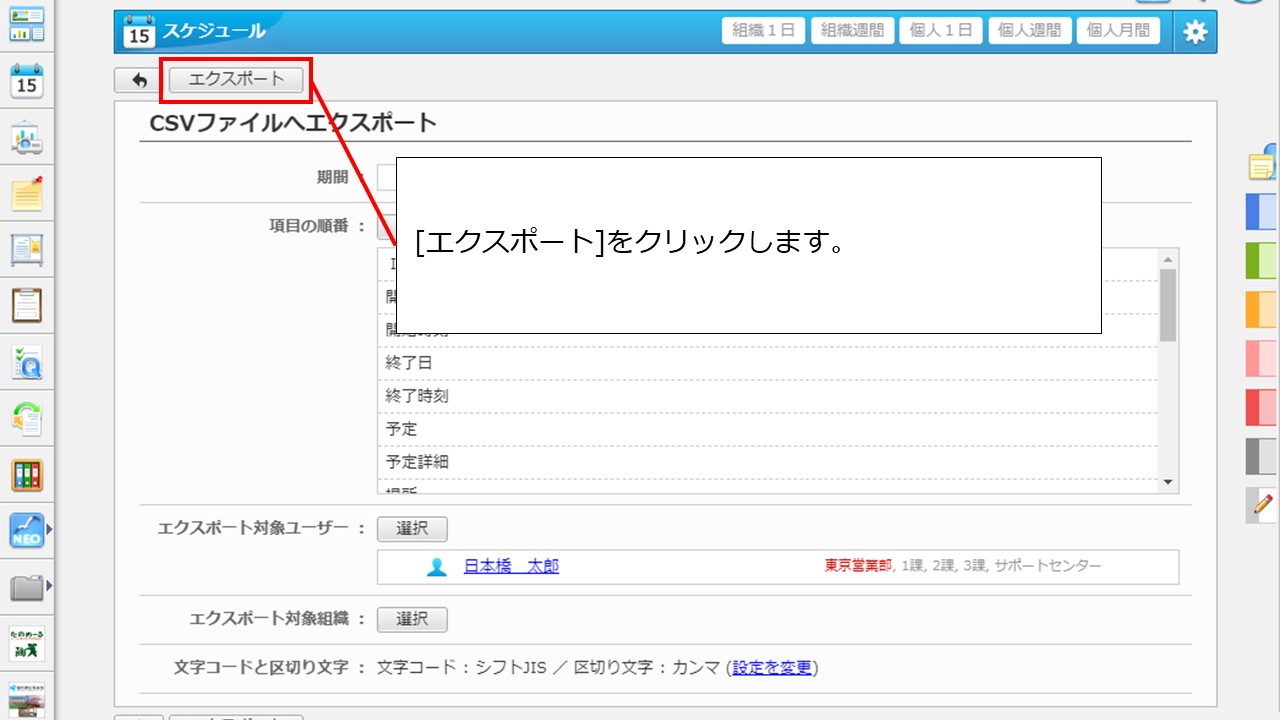Click the エクスポート button

236,80
